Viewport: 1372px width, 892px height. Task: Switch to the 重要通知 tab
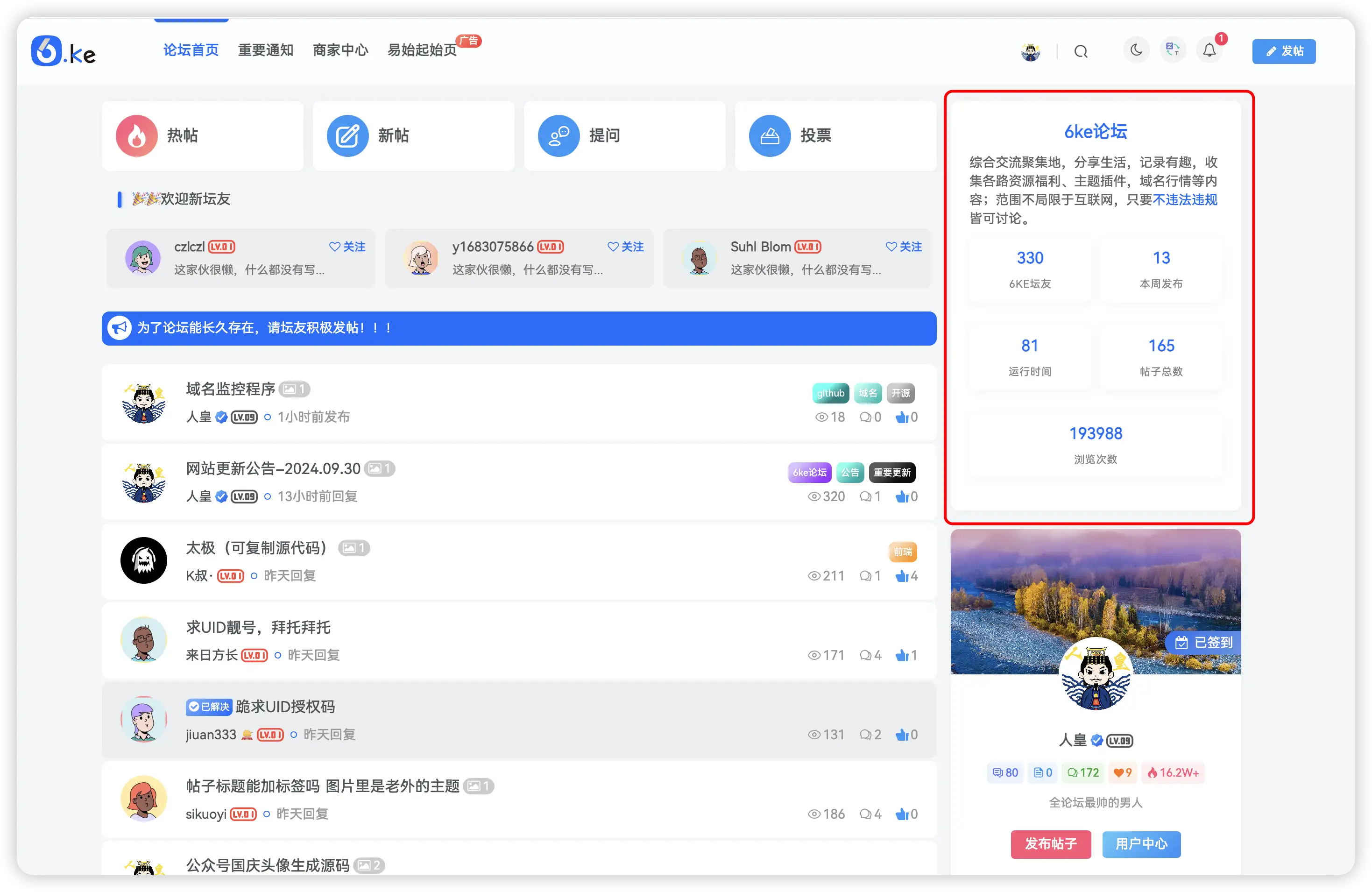tap(266, 50)
